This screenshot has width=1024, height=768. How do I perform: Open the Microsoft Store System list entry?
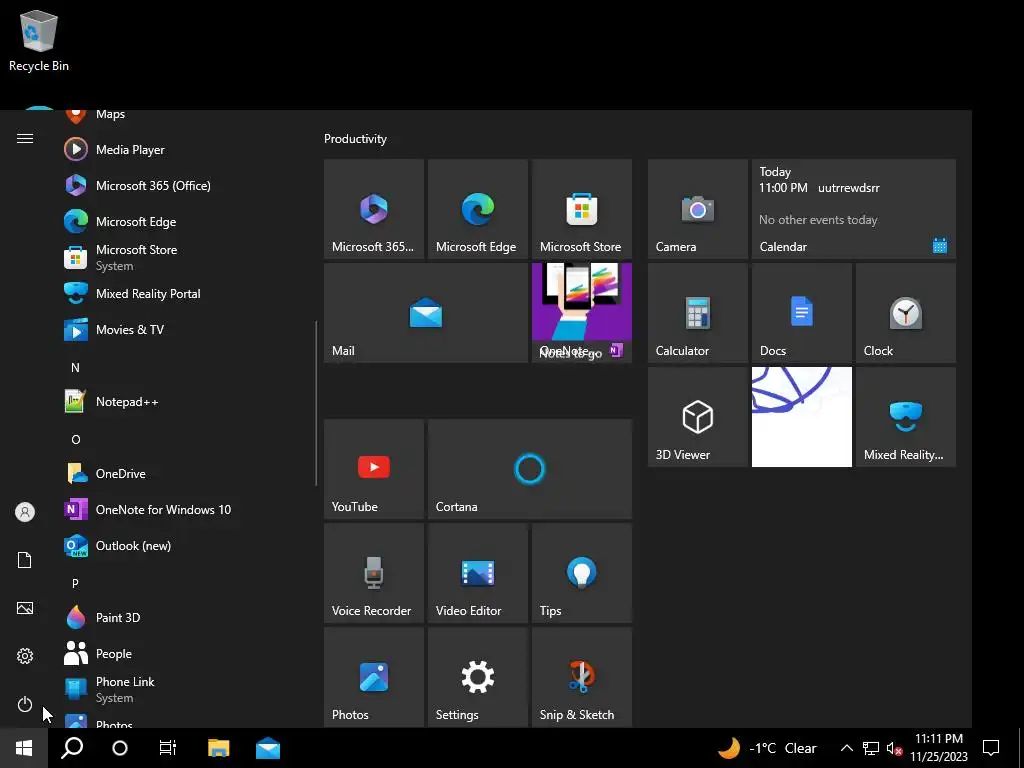click(183, 257)
